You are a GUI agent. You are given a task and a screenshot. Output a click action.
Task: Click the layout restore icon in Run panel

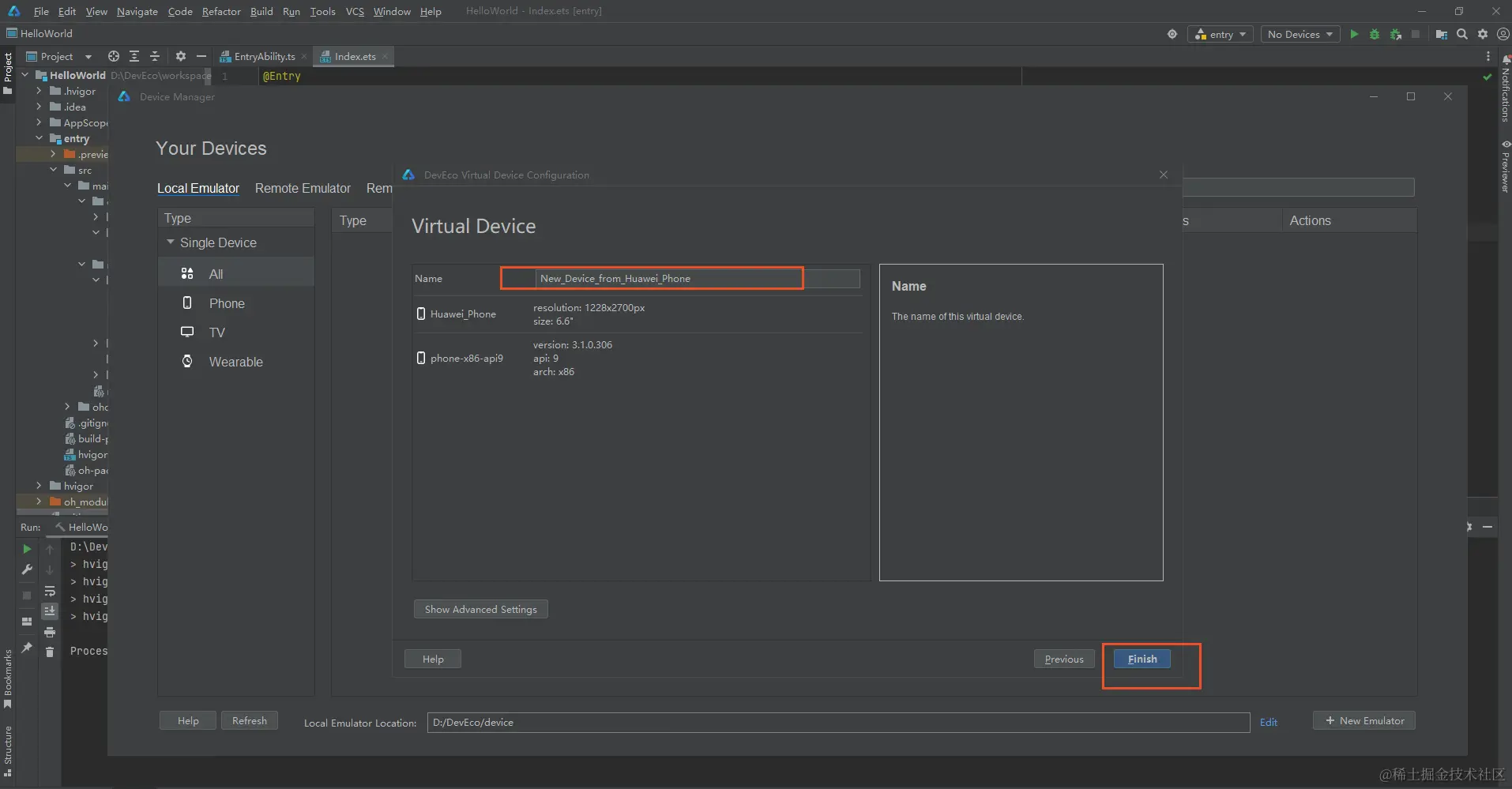(x=27, y=622)
